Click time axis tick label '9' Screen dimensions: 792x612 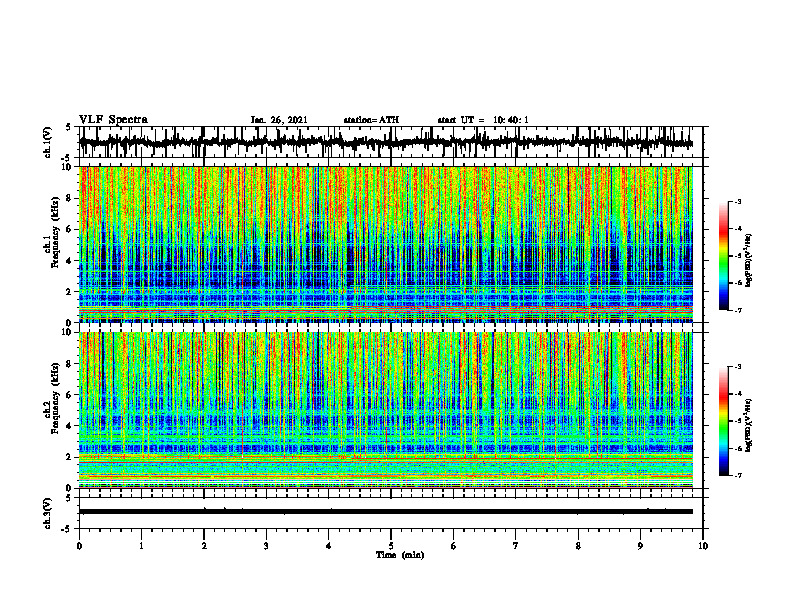[x=640, y=546]
